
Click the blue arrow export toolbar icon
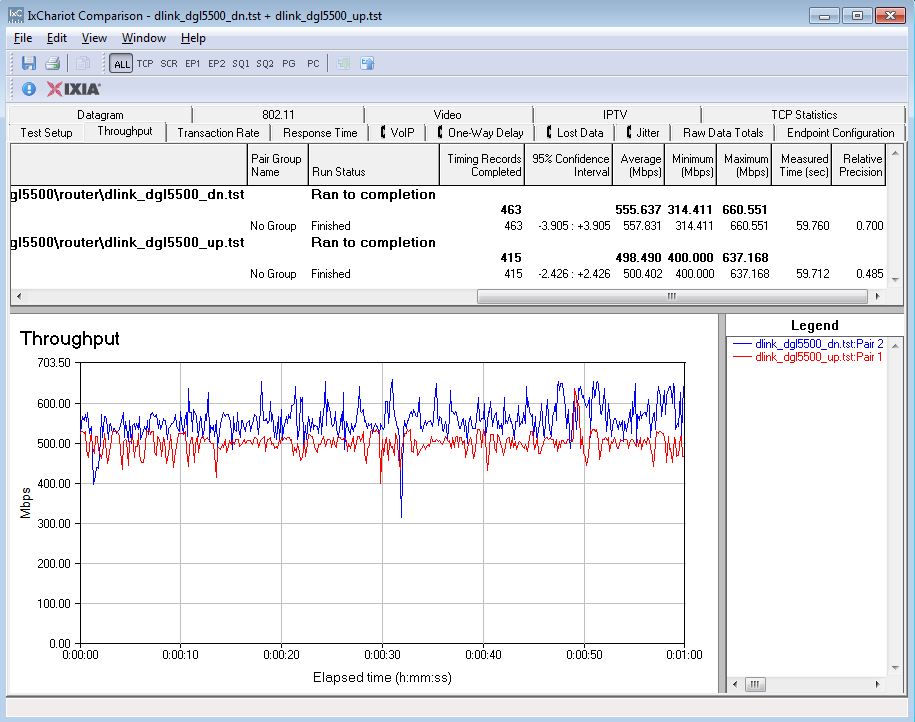[x=367, y=63]
